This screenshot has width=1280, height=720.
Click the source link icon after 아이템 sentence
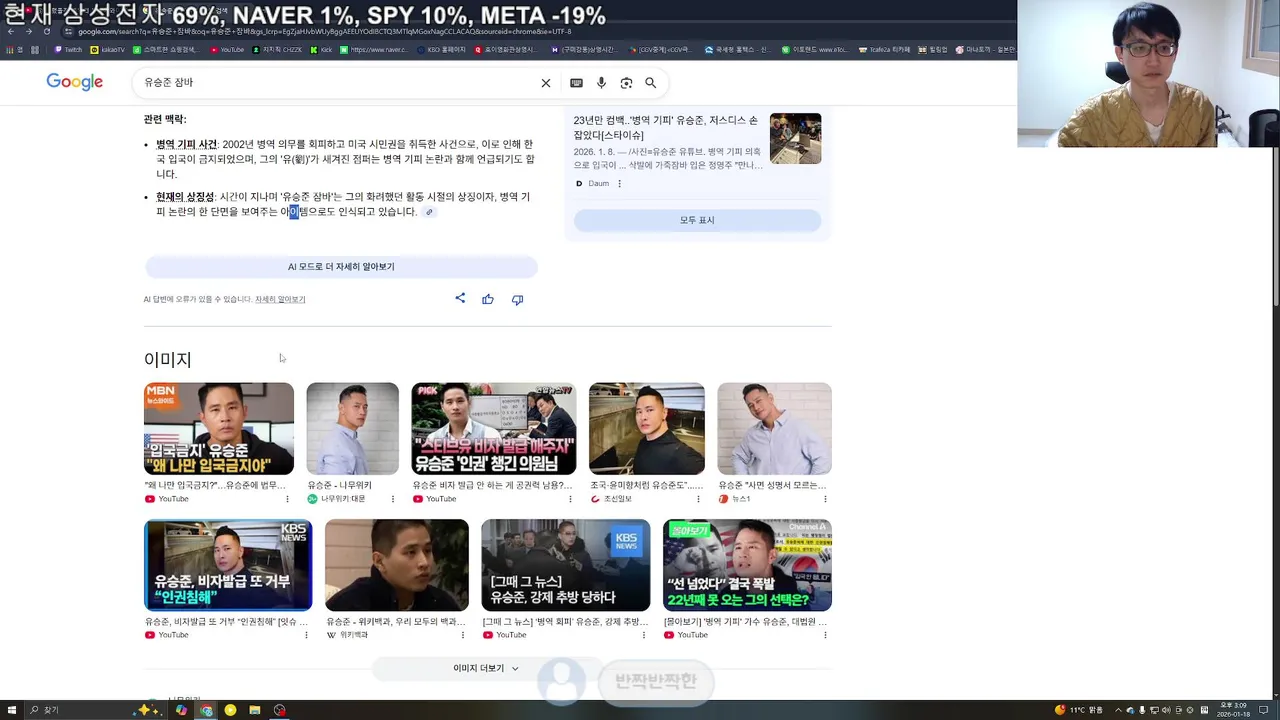(429, 212)
